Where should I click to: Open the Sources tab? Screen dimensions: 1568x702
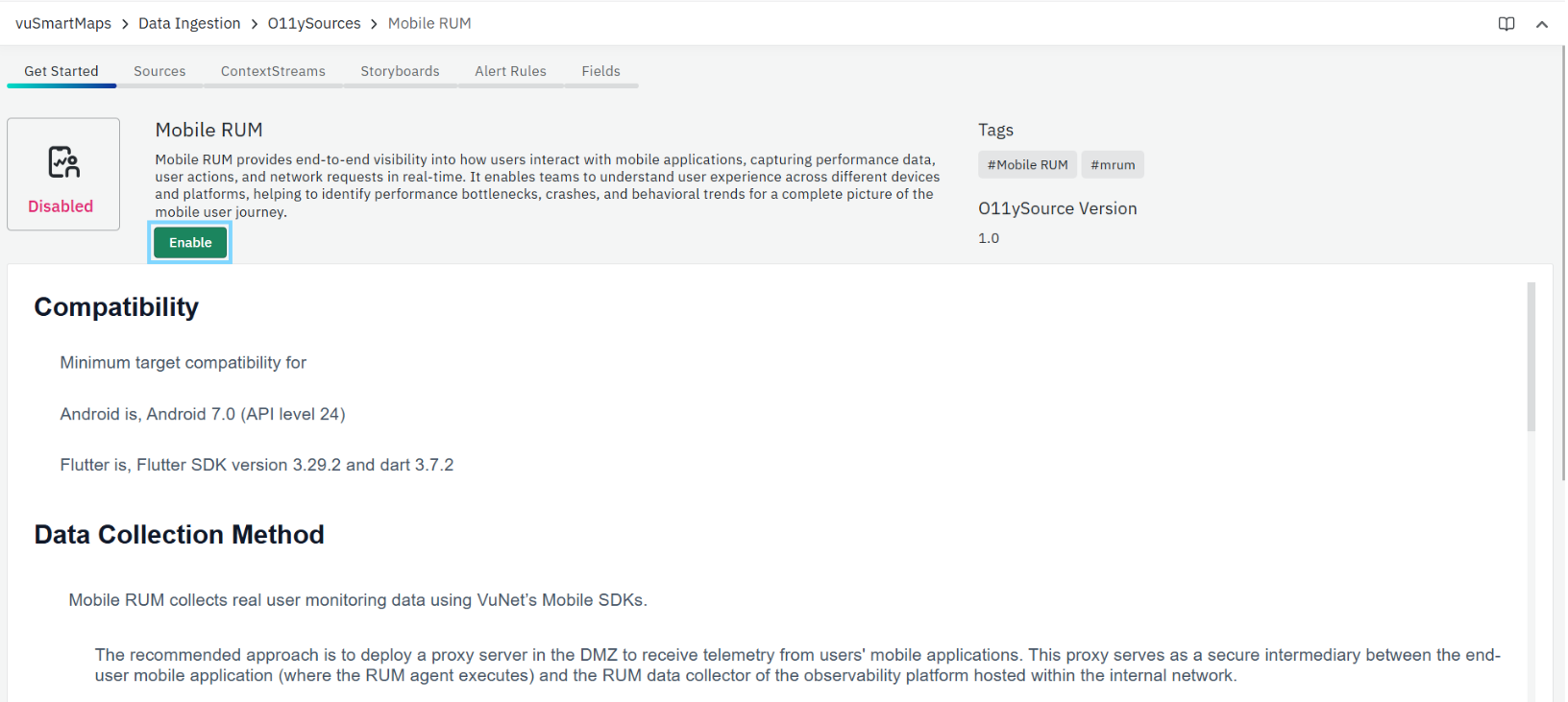click(x=159, y=71)
